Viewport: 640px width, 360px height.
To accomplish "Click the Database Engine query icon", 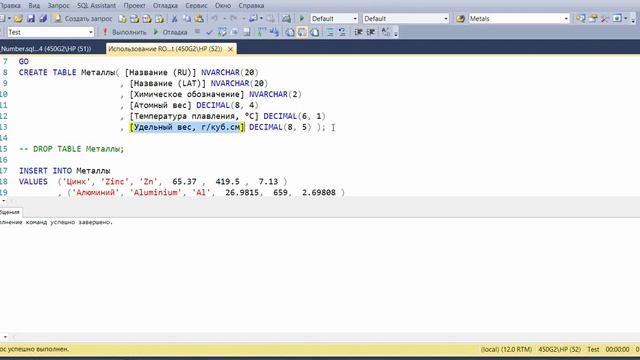I will click(x=122, y=19).
